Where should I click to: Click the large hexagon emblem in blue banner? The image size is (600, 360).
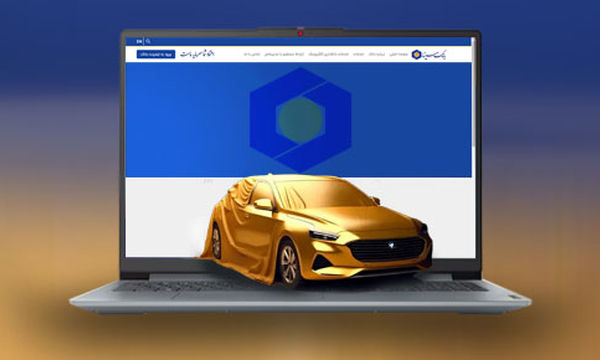click(300, 120)
